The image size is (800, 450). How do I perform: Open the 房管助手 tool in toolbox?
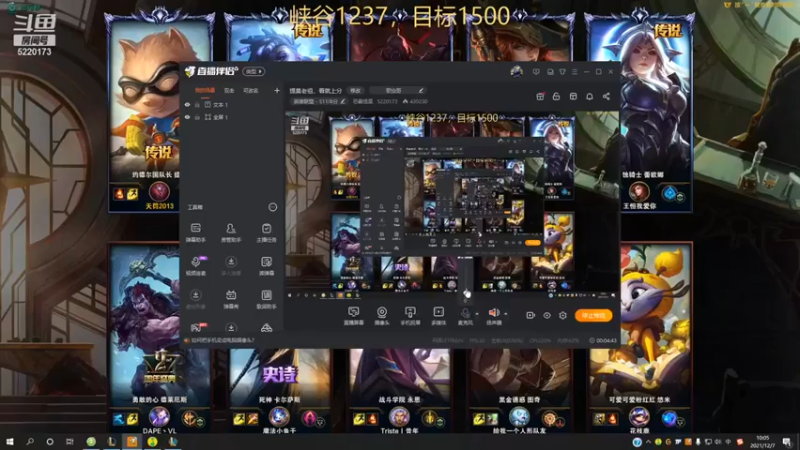(231, 232)
